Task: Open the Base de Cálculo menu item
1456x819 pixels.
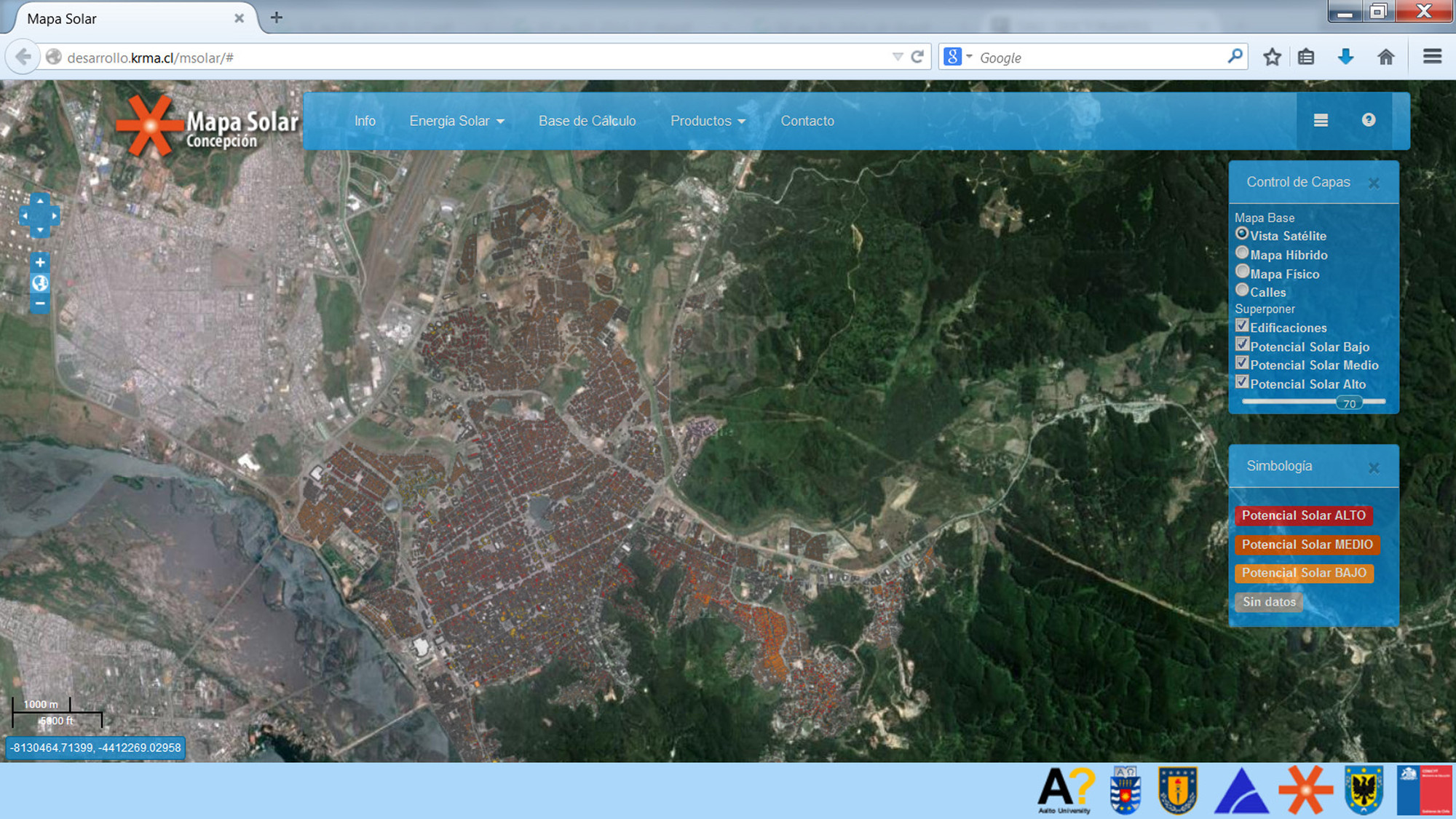Action: pyautogui.click(x=587, y=122)
